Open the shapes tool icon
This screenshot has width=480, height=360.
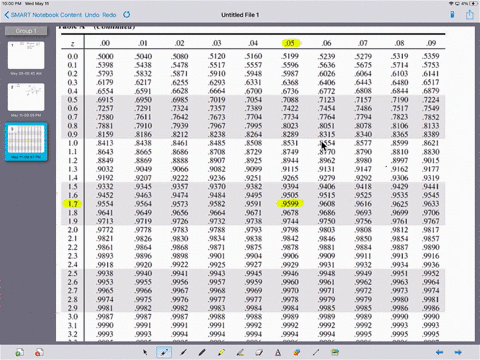click(x=297, y=352)
